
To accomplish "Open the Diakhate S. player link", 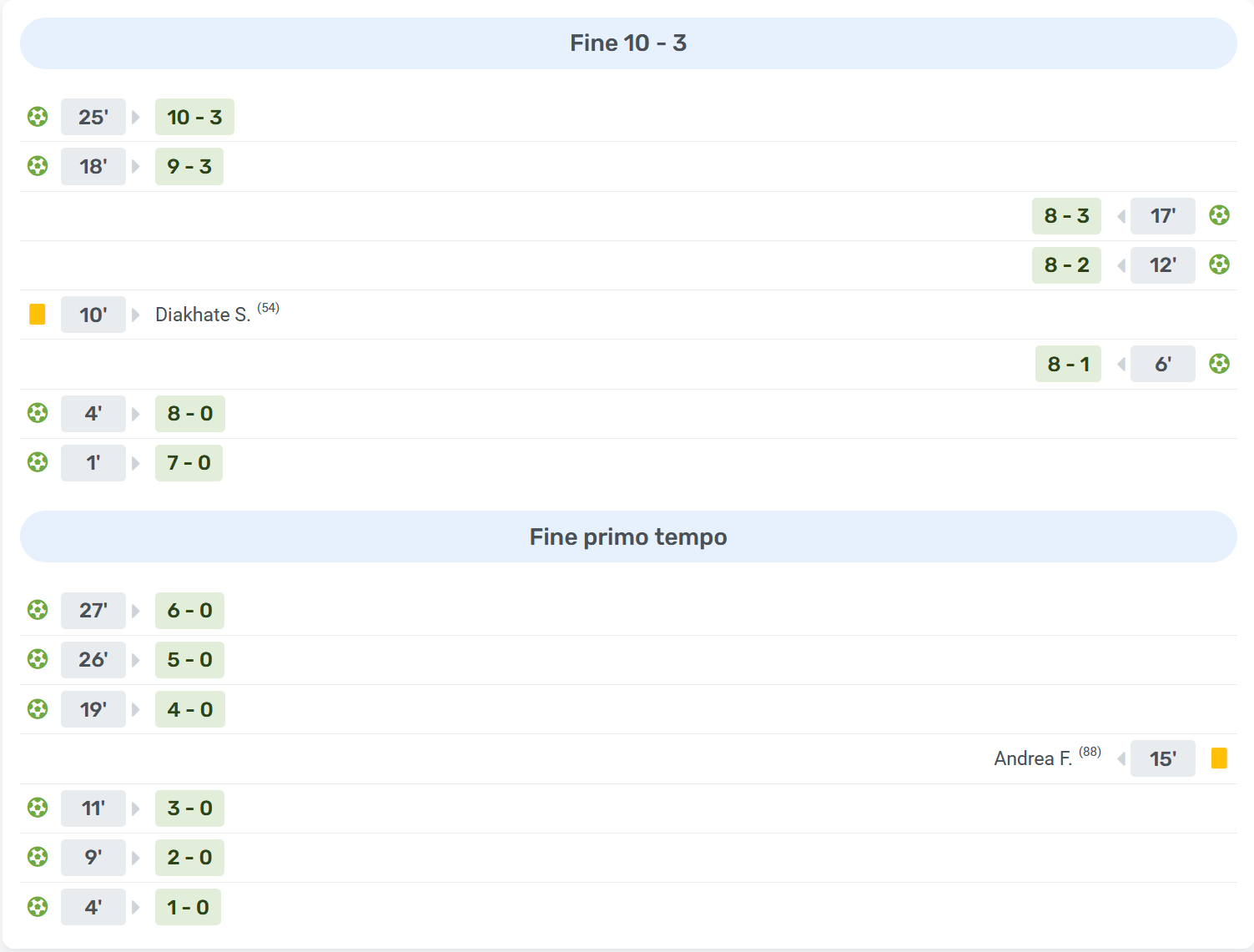I will point(203,315).
